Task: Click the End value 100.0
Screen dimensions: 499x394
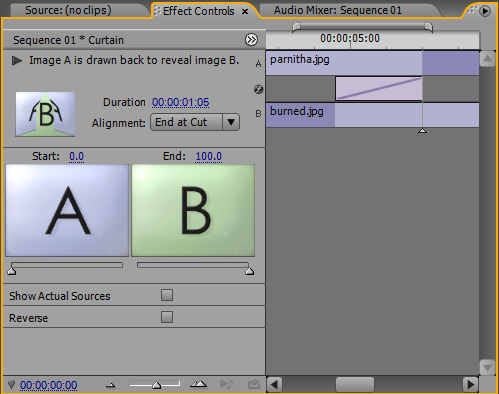Action: click(209, 156)
